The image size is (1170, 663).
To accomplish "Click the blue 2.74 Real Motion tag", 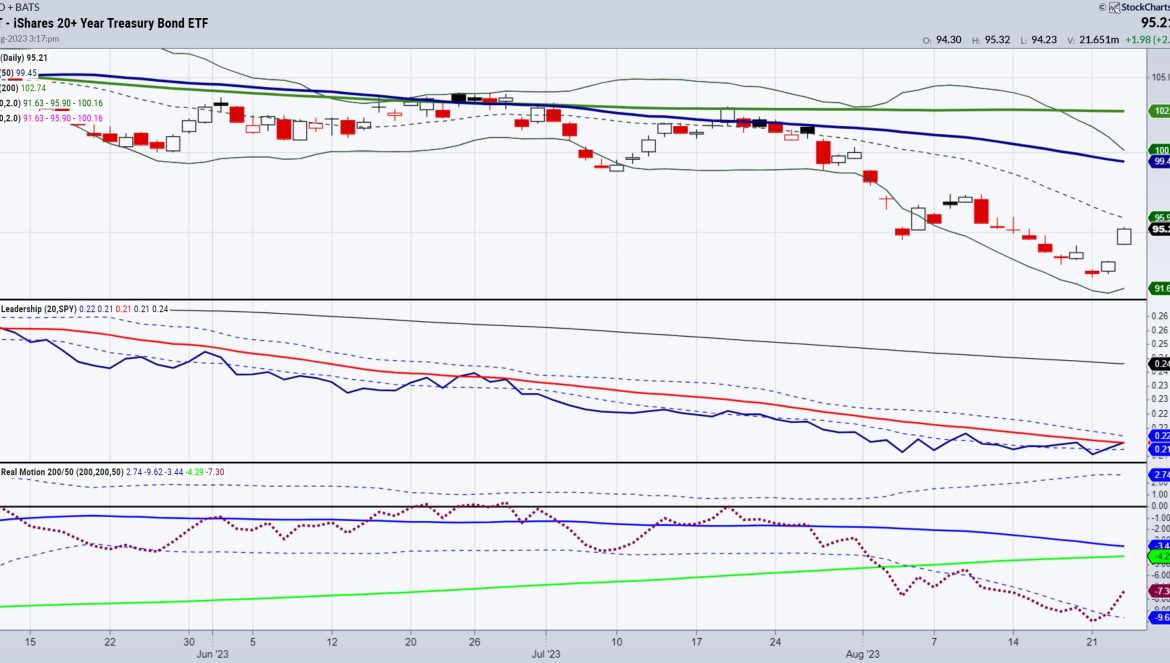I will tap(1160, 474).
